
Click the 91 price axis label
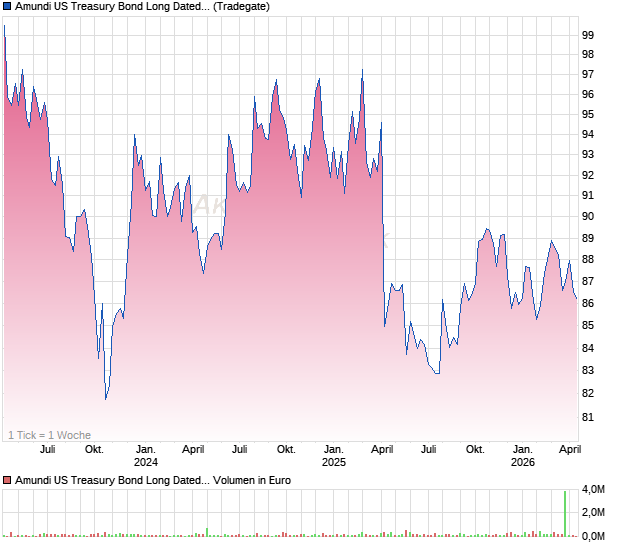[588, 195]
